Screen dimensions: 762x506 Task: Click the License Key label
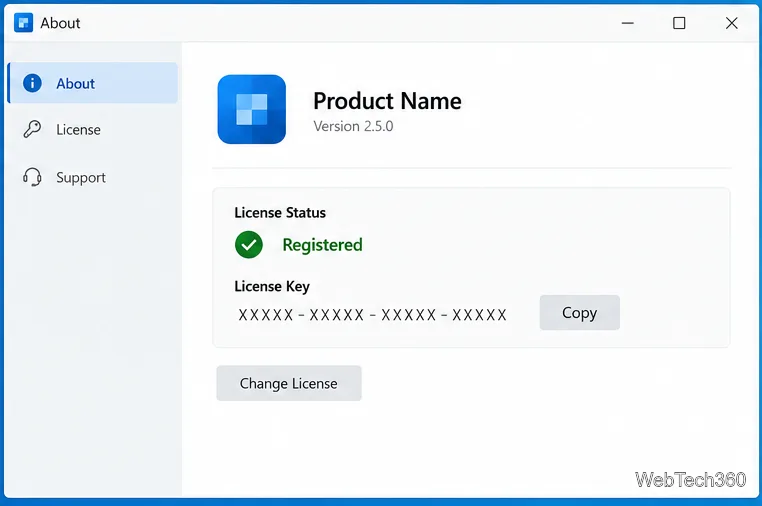[272, 286]
